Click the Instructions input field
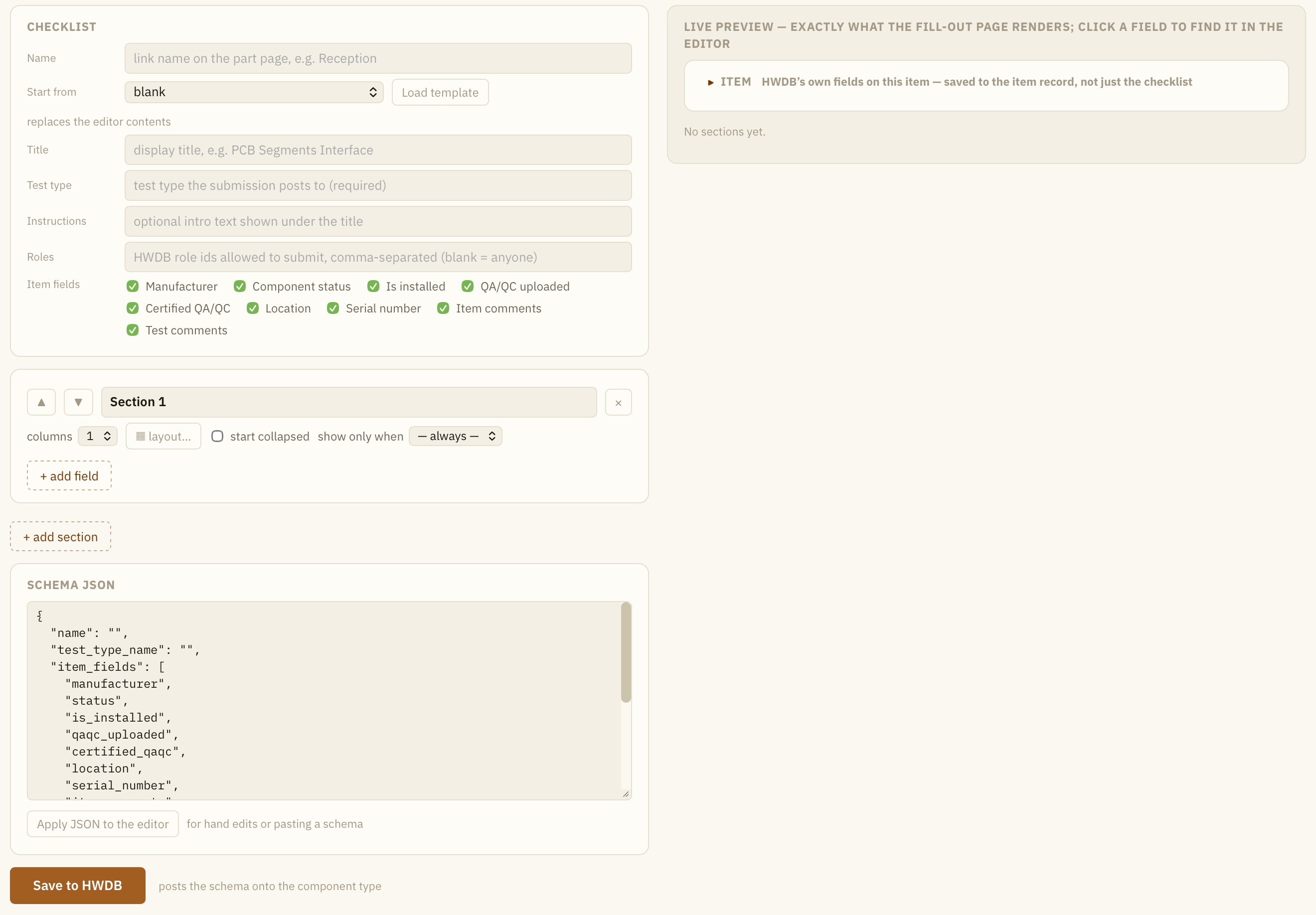 pyautogui.click(x=378, y=222)
